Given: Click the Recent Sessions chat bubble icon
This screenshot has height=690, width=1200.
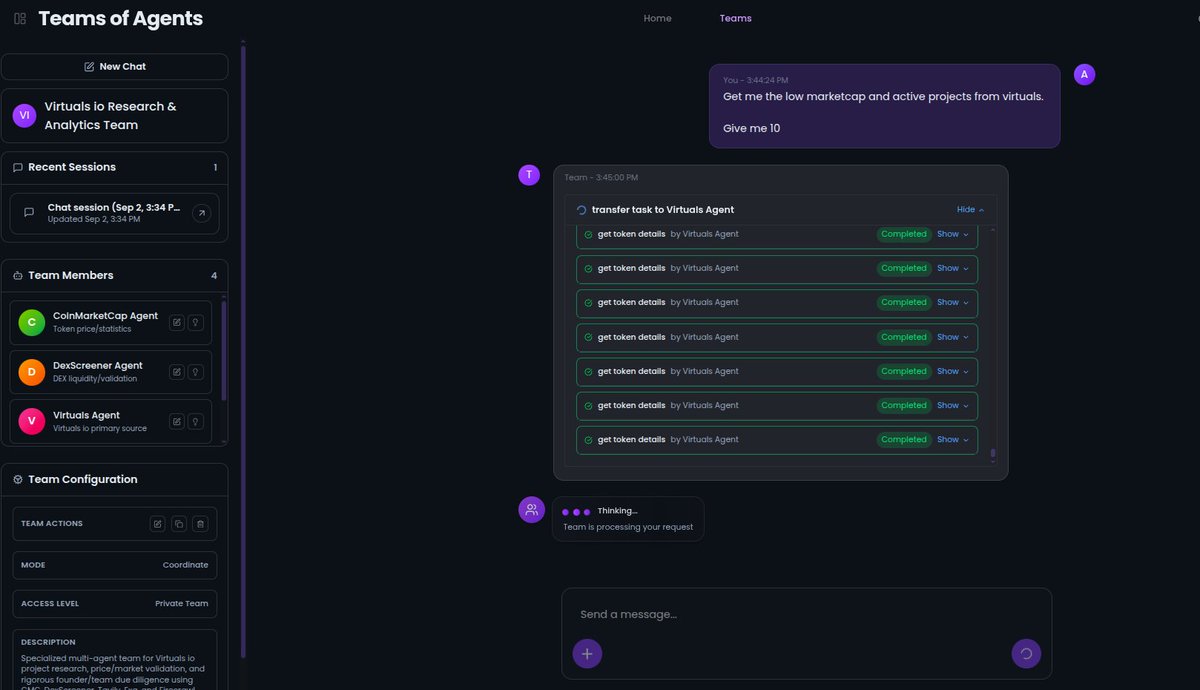Looking at the screenshot, I should click(x=18, y=167).
